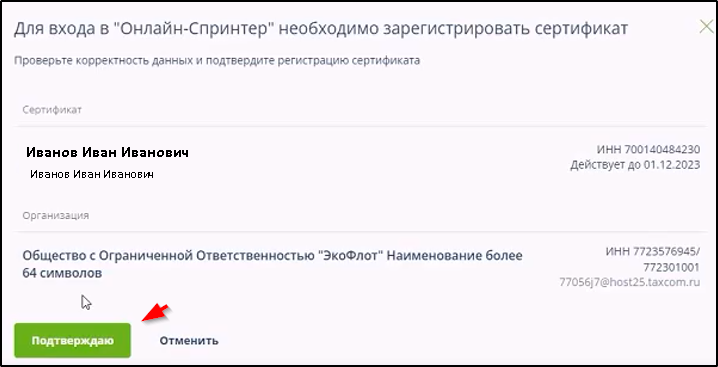Click the ИНН 700140484230 value
718x367 pixels.
pyautogui.click(x=648, y=150)
